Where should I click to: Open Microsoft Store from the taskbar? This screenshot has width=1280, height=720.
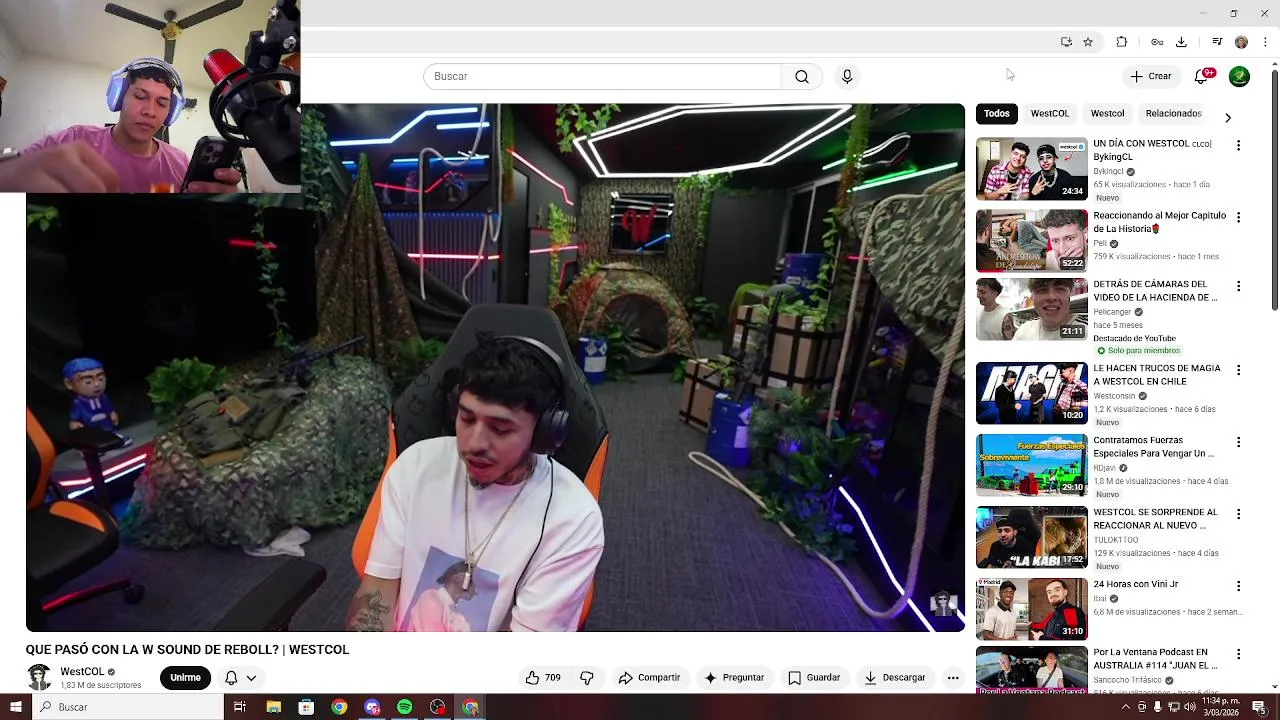[x=306, y=707]
